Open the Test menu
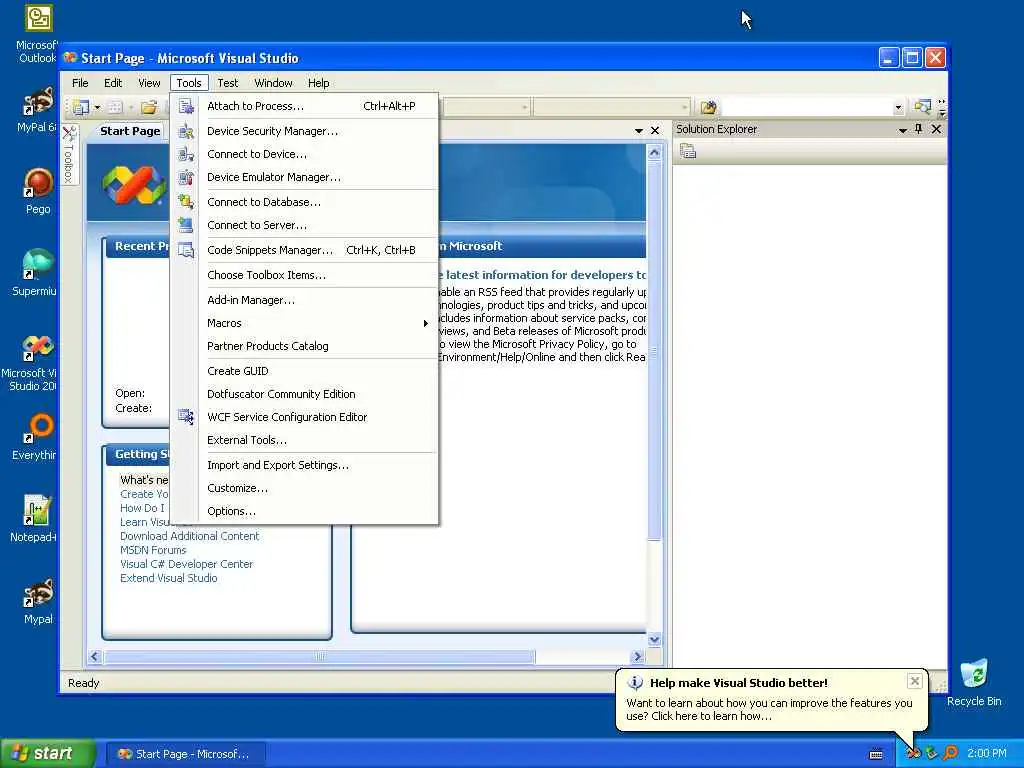The width and height of the screenshot is (1024, 768). pyautogui.click(x=227, y=83)
